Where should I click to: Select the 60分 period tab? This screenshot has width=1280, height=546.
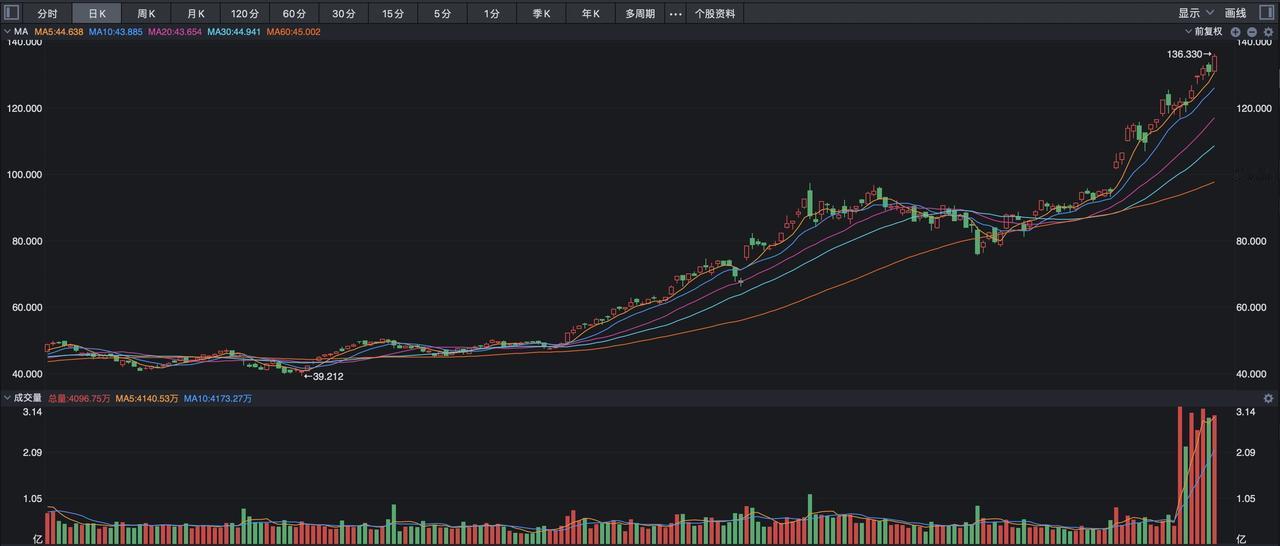294,14
